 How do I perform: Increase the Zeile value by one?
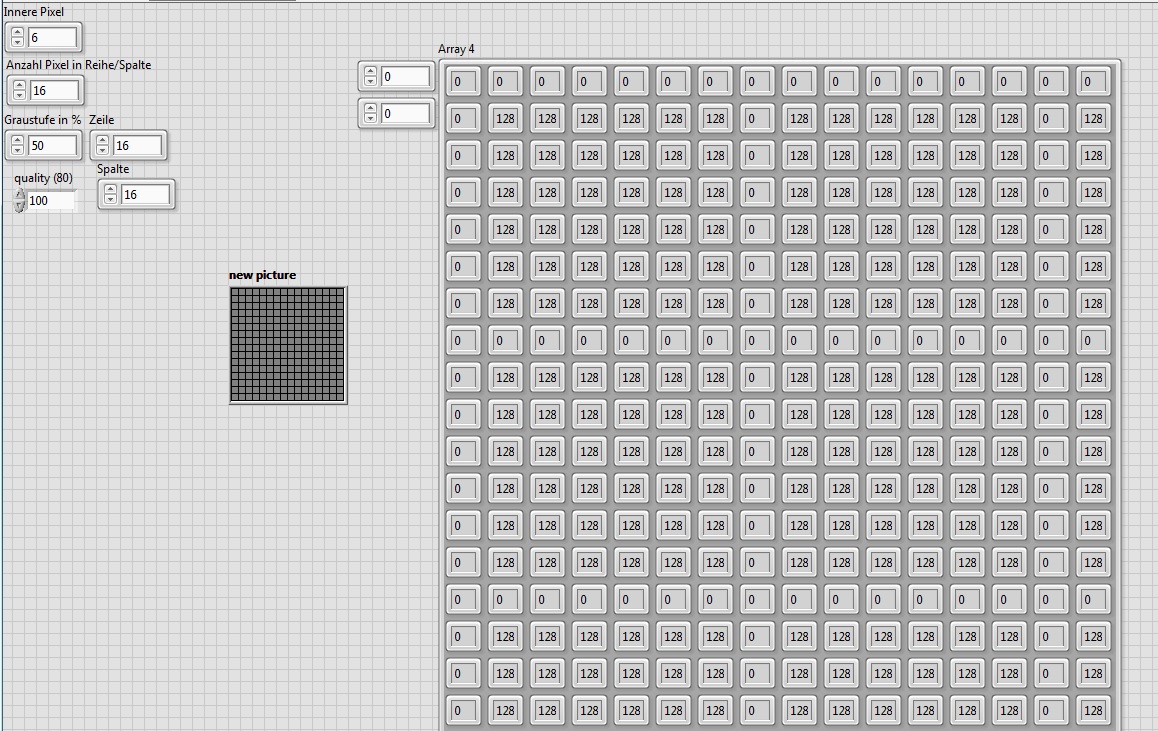coord(103,140)
